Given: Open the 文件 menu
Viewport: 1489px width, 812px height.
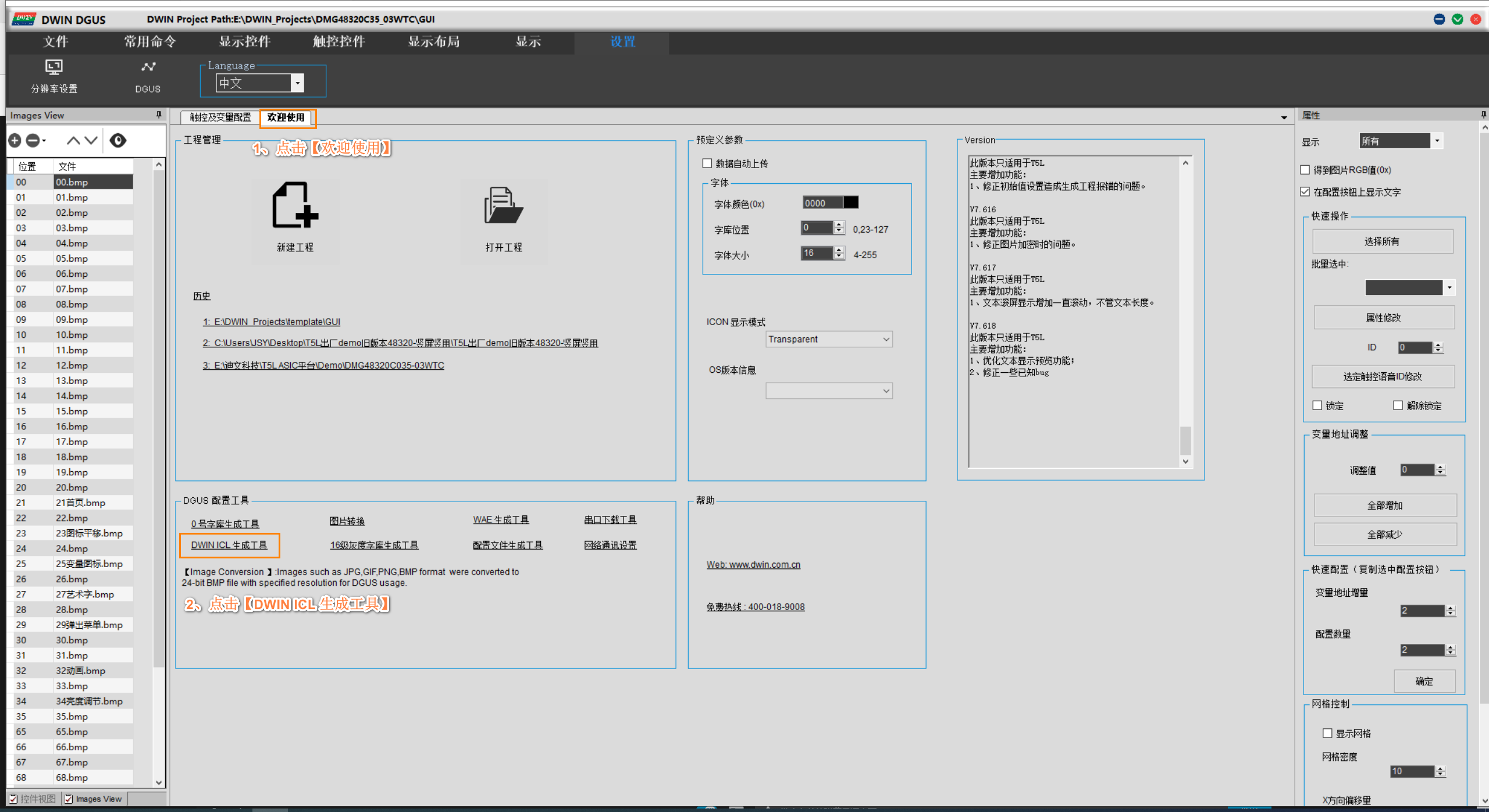Looking at the screenshot, I should pyautogui.click(x=56, y=42).
